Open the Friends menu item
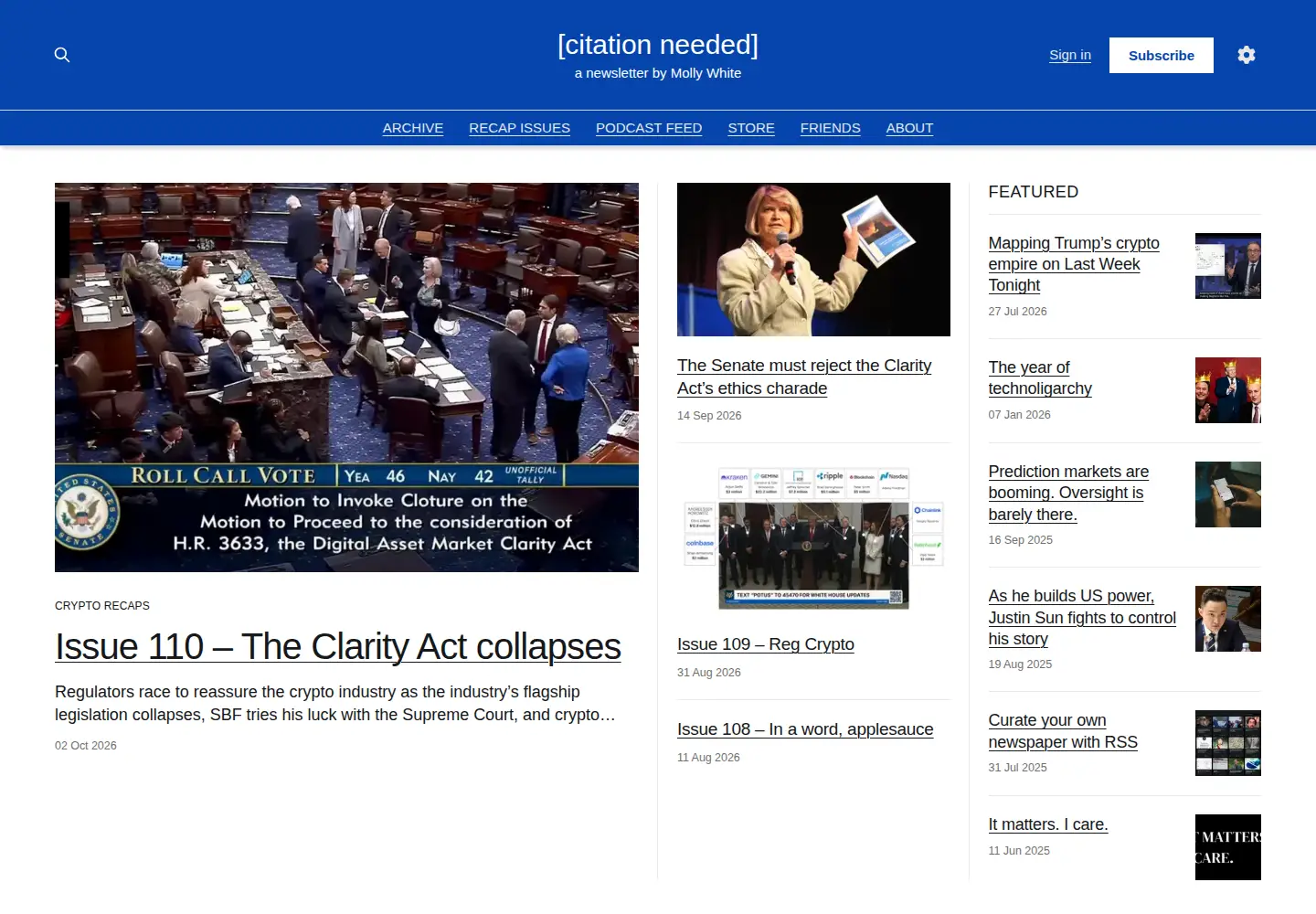Viewport: 1316px width, 914px height. pyautogui.click(x=831, y=128)
